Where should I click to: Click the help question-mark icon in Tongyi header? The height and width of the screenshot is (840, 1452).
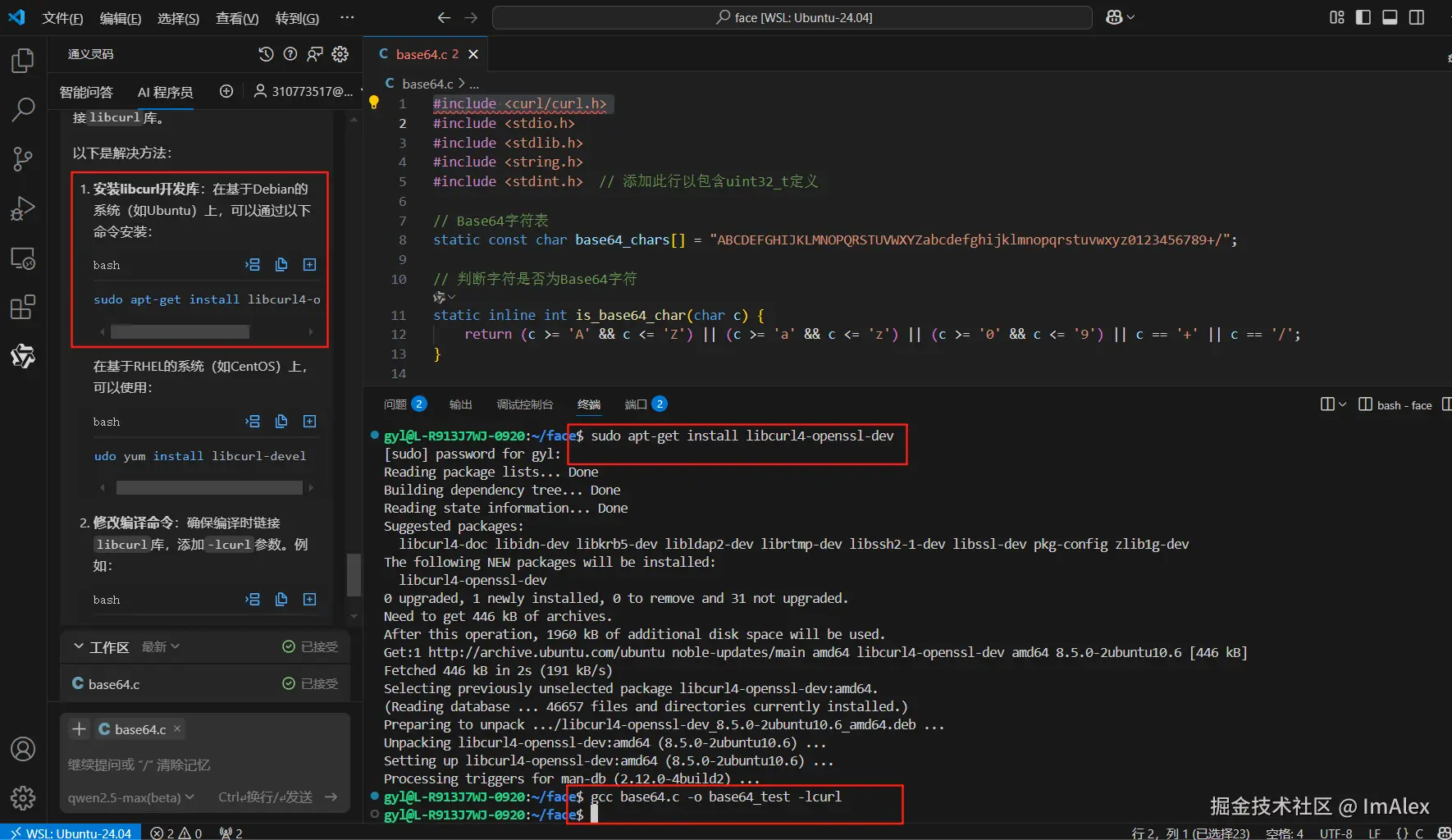click(x=290, y=54)
